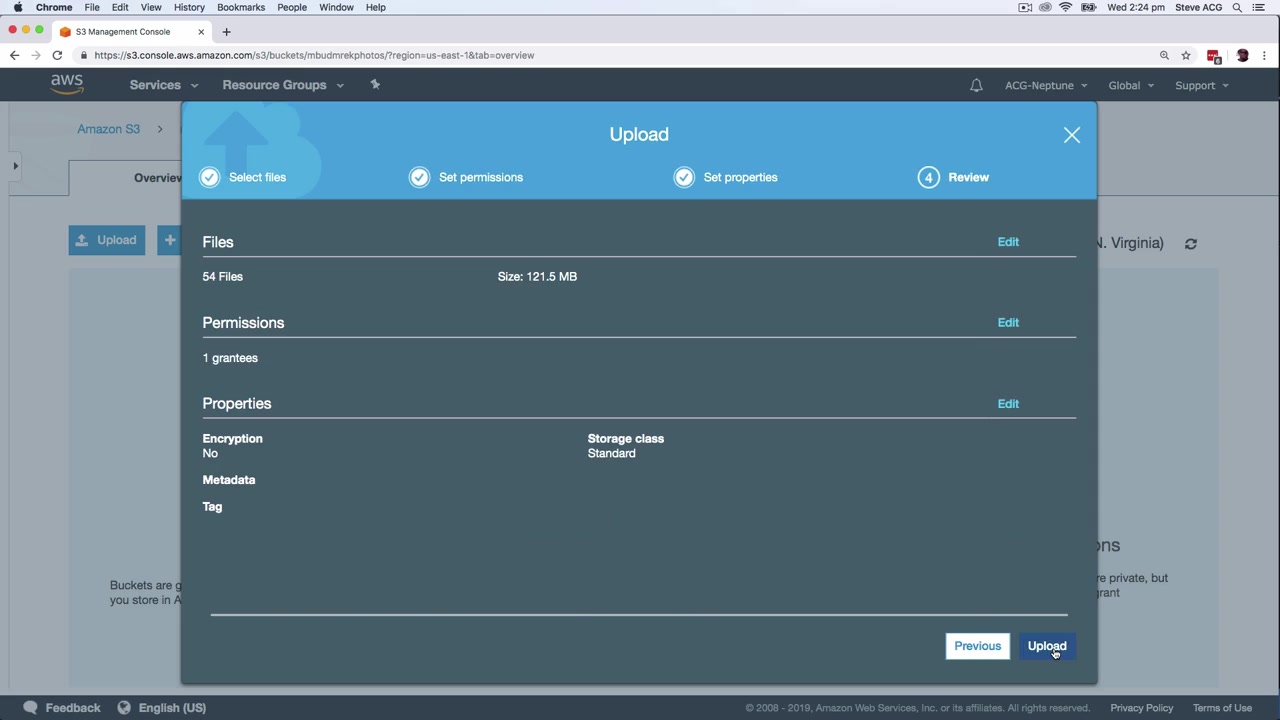Expand the Services dropdown
The height and width of the screenshot is (720, 1280).
(x=164, y=85)
